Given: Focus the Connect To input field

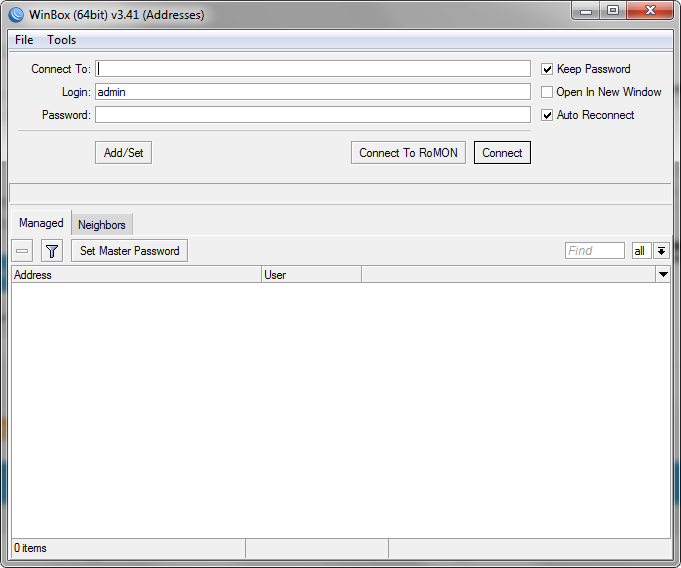Looking at the screenshot, I should click(x=313, y=69).
